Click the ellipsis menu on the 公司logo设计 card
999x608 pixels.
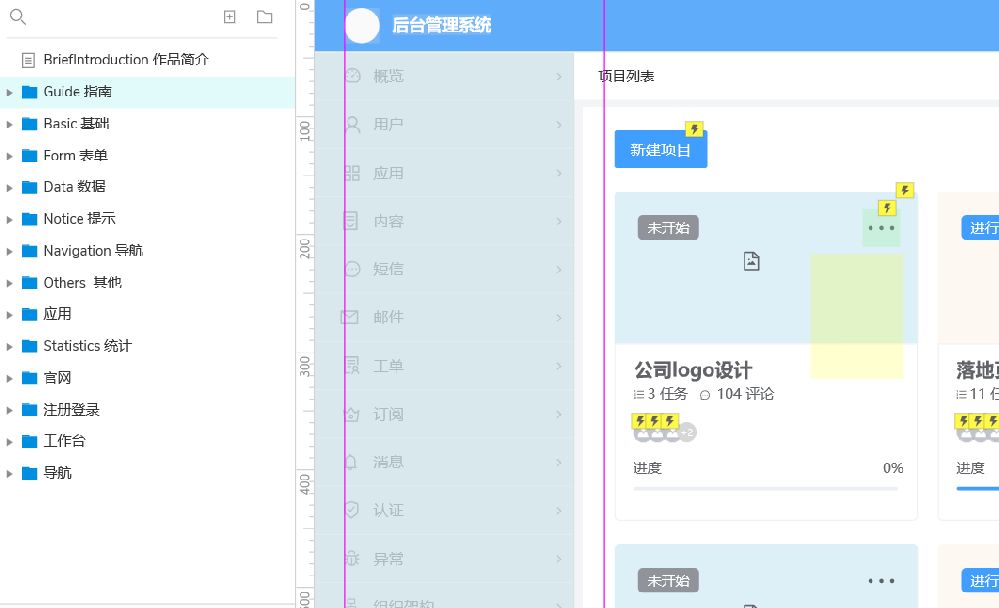coord(881,228)
